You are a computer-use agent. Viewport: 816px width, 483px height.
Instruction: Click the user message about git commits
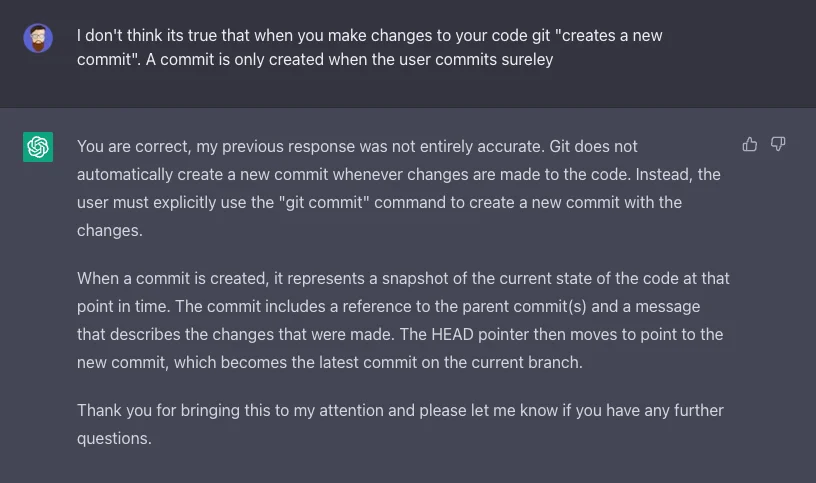(370, 47)
